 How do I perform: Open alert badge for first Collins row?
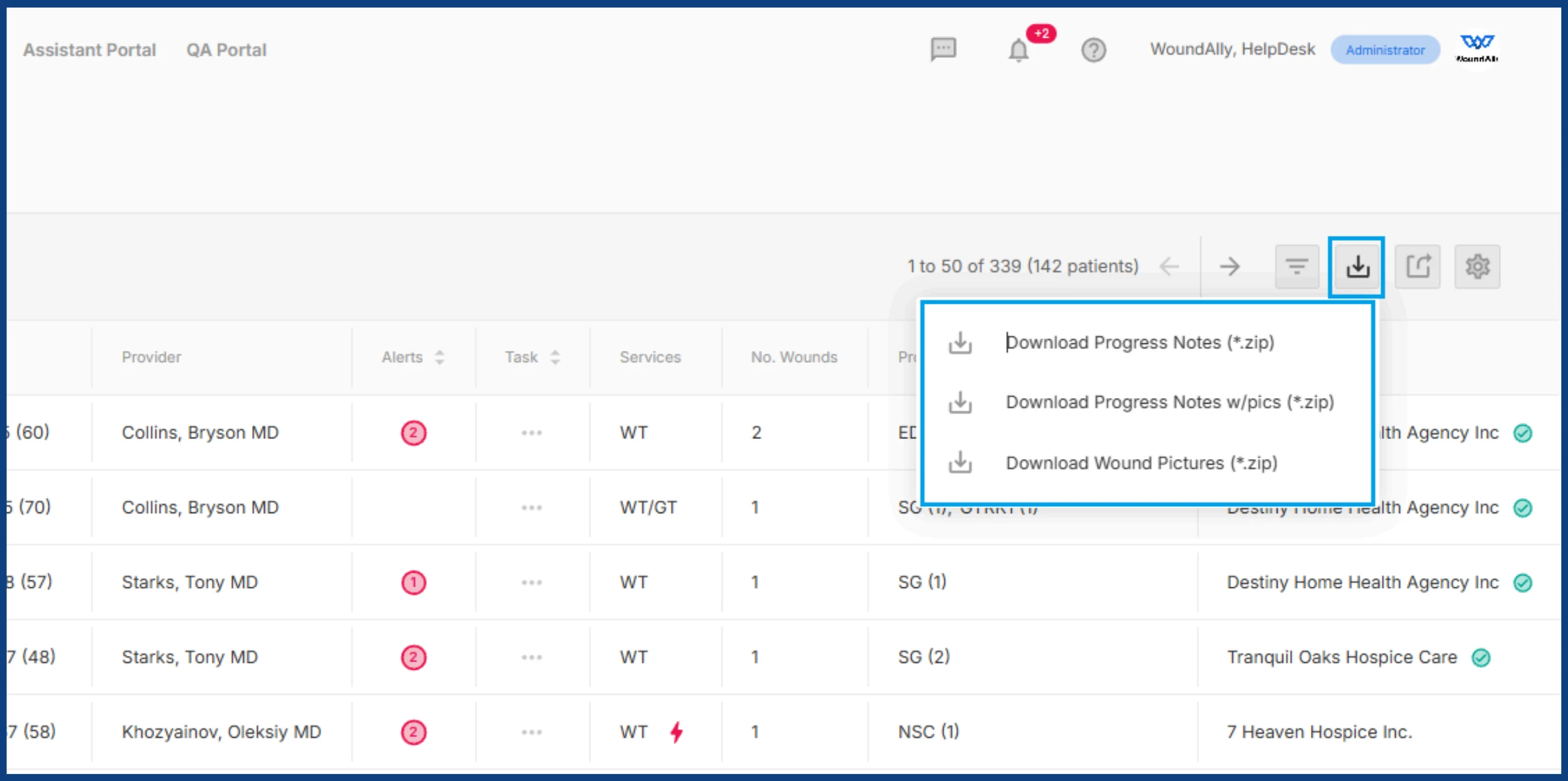pyautogui.click(x=413, y=433)
